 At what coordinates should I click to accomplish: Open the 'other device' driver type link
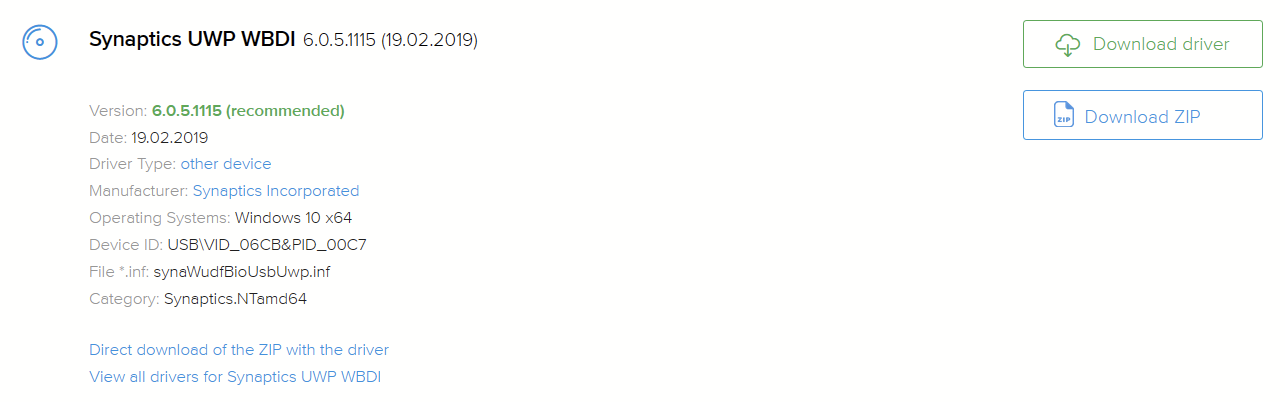click(226, 164)
